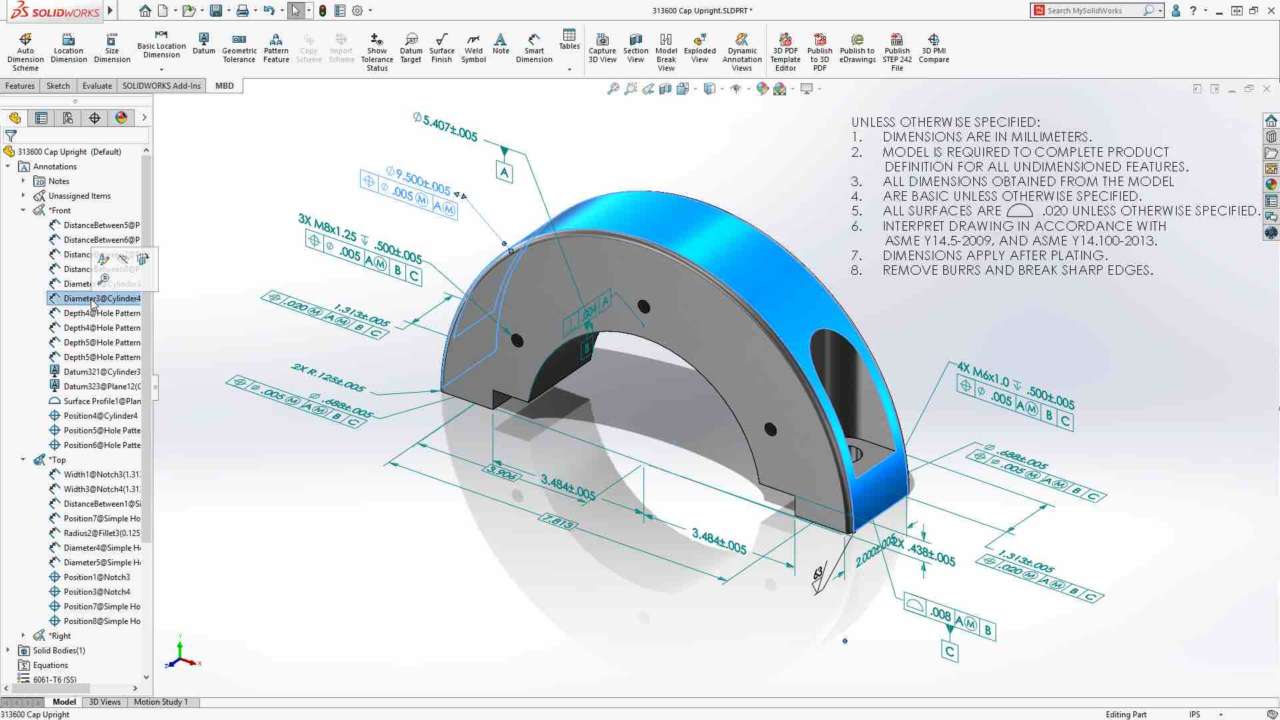The image size is (1280, 720).
Task: Collapse the *Front annotation view
Action: click(x=23, y=211)
